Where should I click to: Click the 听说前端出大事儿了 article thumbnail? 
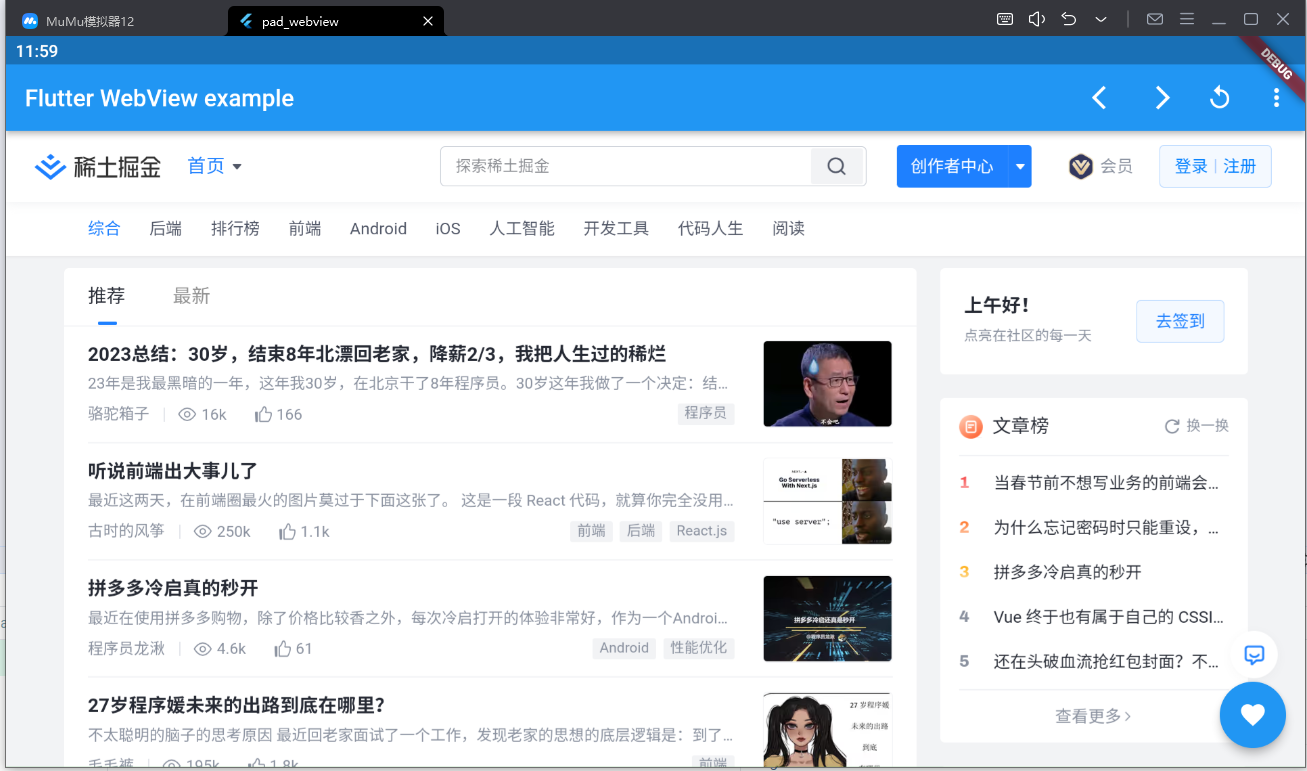coord(827,501)
